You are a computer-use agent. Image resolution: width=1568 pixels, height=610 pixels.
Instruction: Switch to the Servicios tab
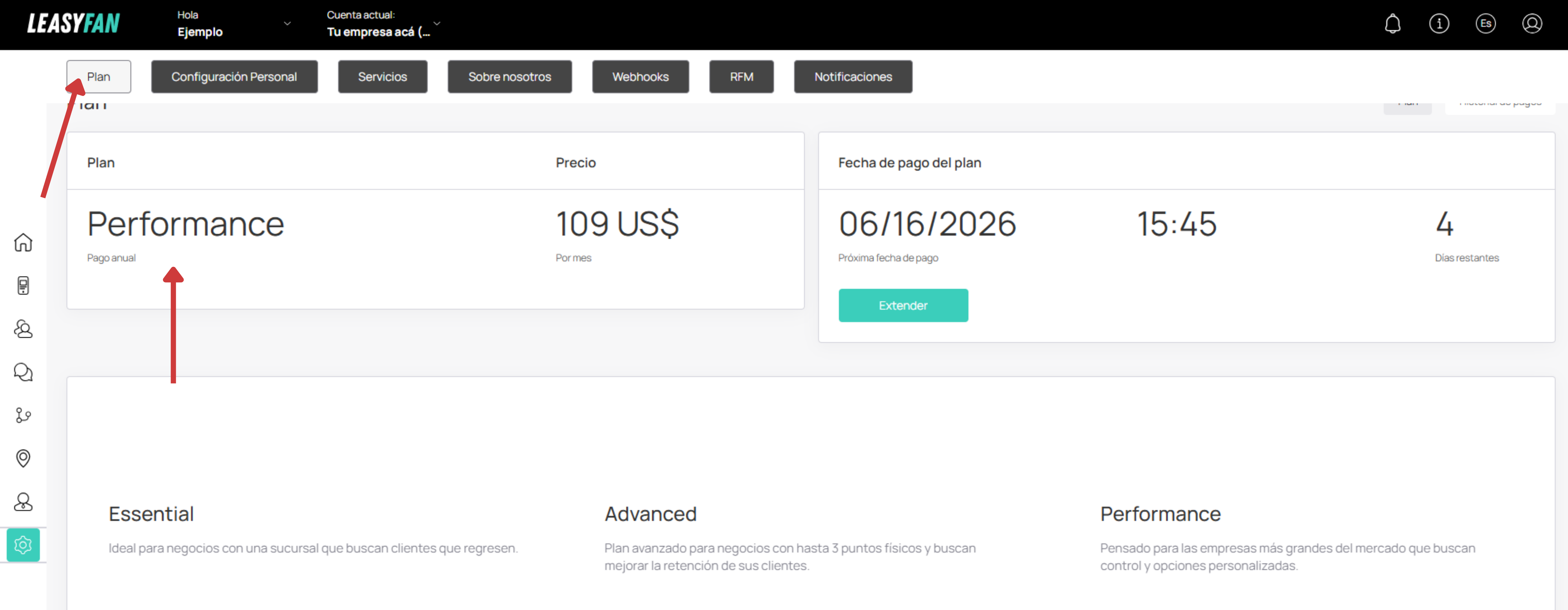(382, 77)
